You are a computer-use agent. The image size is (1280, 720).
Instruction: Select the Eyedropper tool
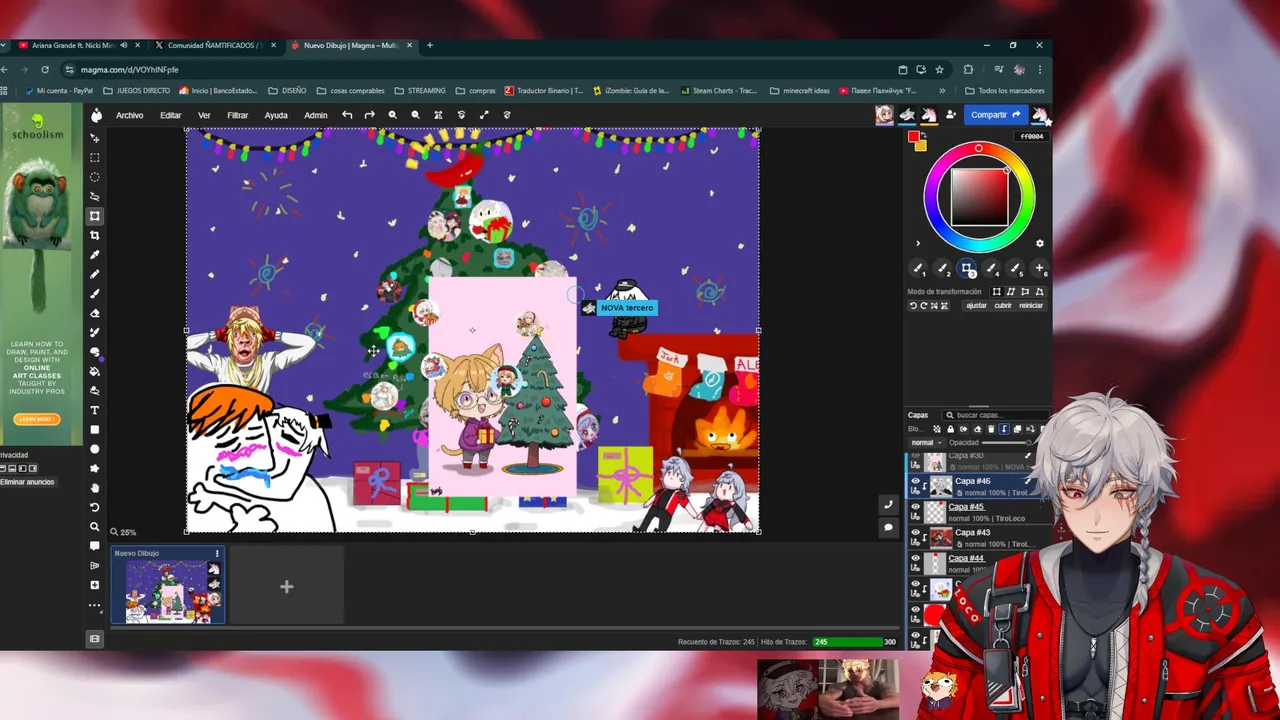click(x=95, y=255)
